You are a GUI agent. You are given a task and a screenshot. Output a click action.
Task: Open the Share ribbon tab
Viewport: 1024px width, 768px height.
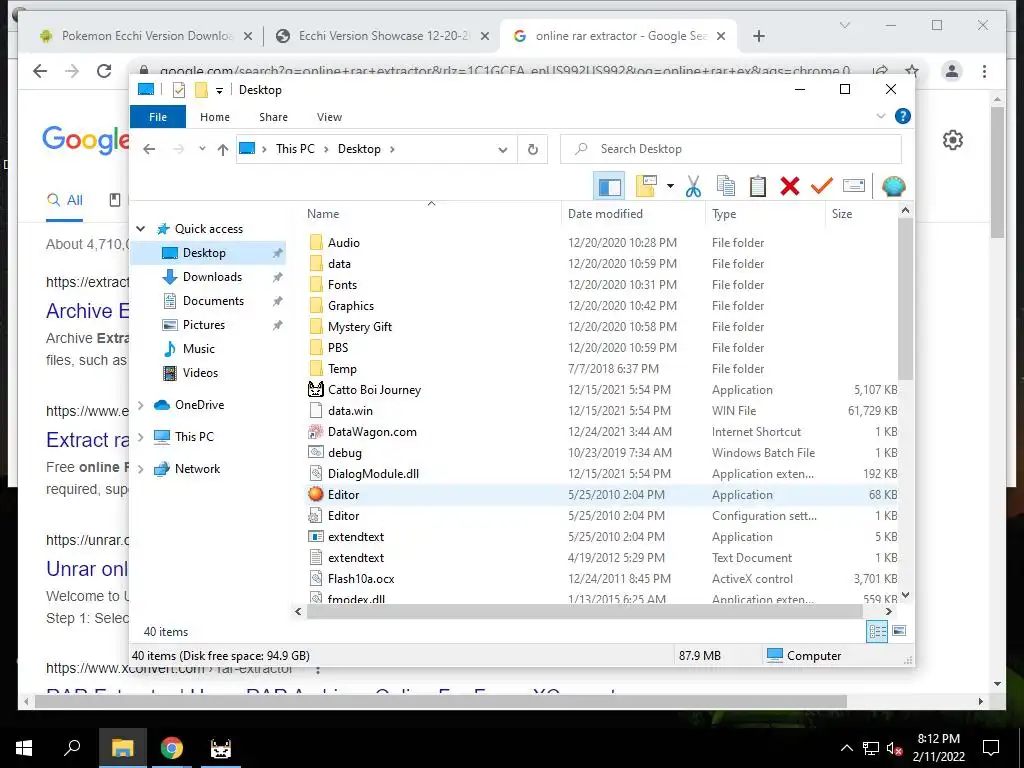(273, 117)
